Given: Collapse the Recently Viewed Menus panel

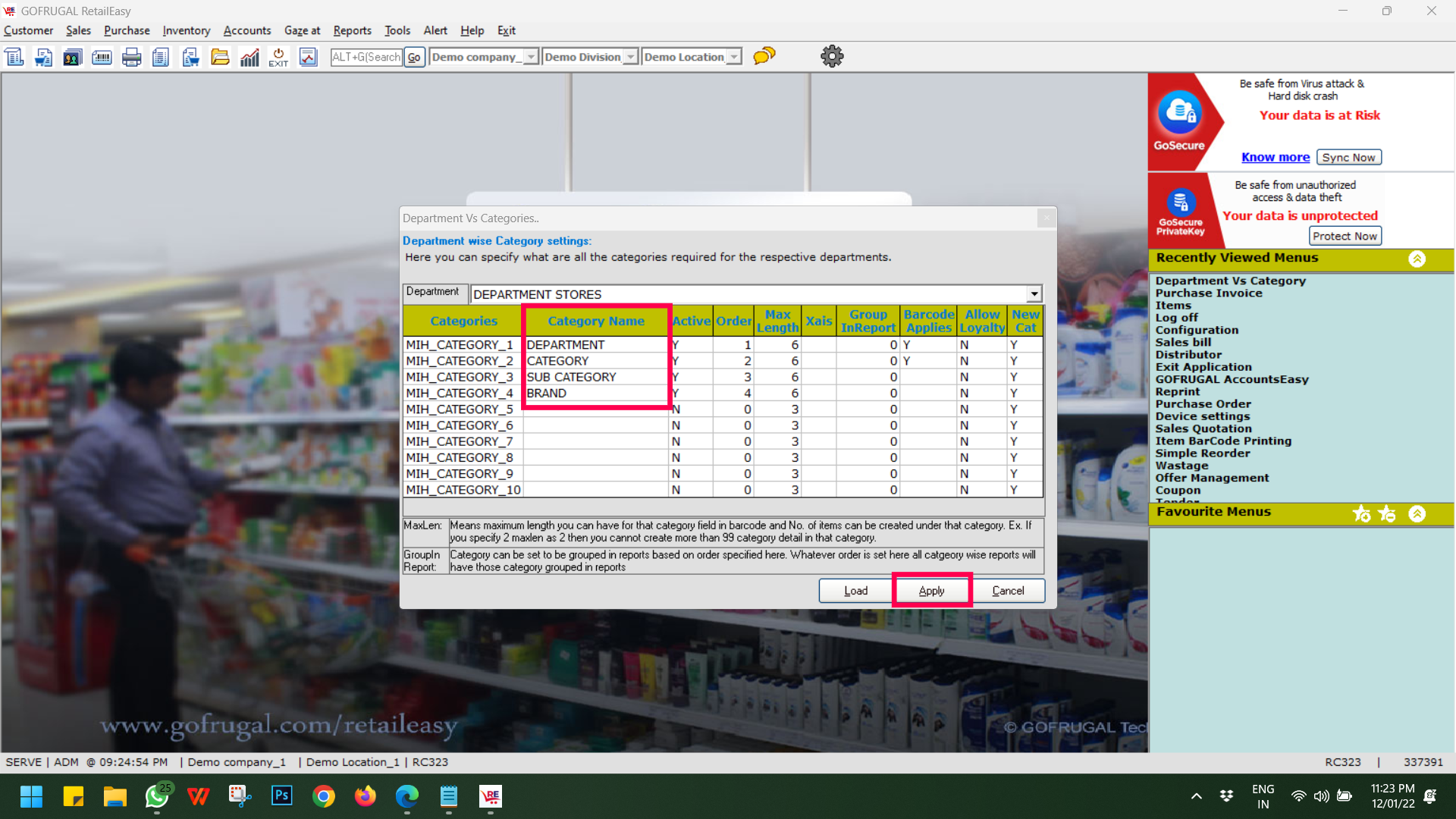Looking at the screenshot, I should (1417, 259).
